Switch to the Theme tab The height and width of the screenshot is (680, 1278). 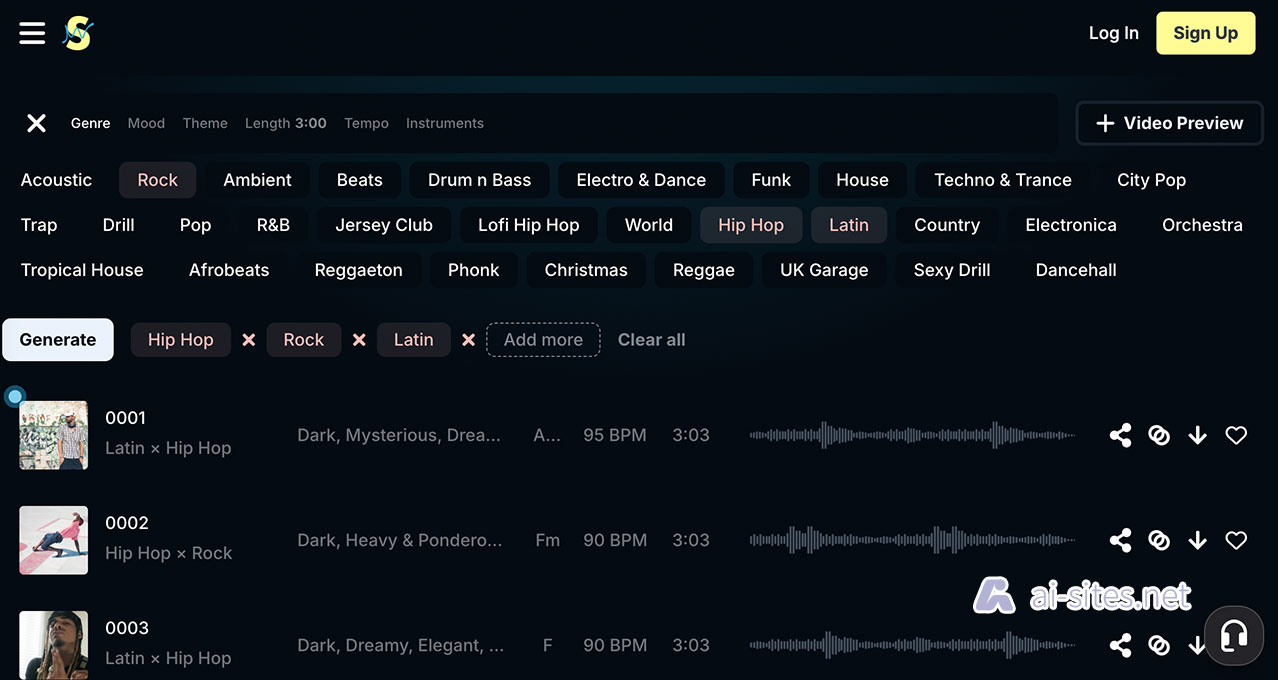coord(205,123)
